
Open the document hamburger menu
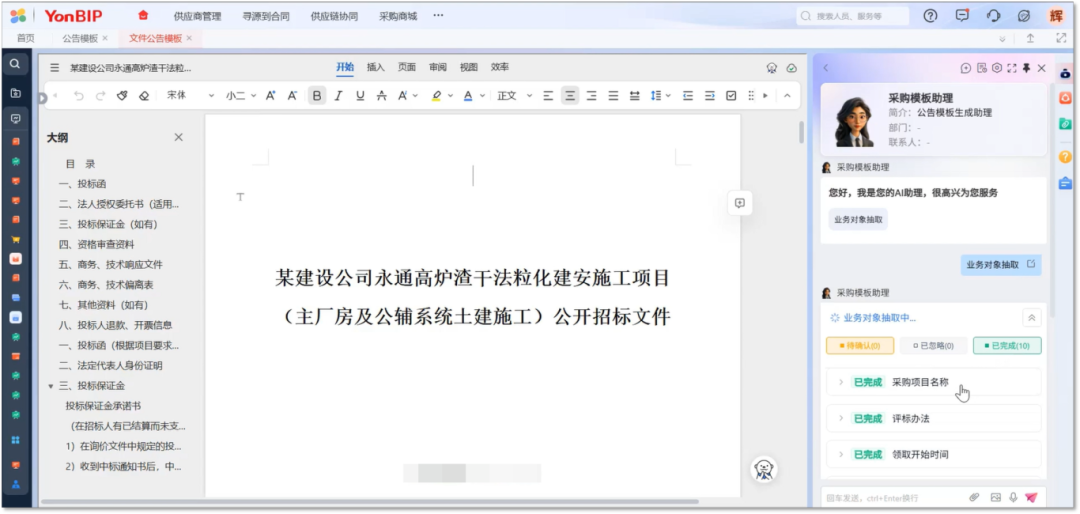tap(54, 68)
